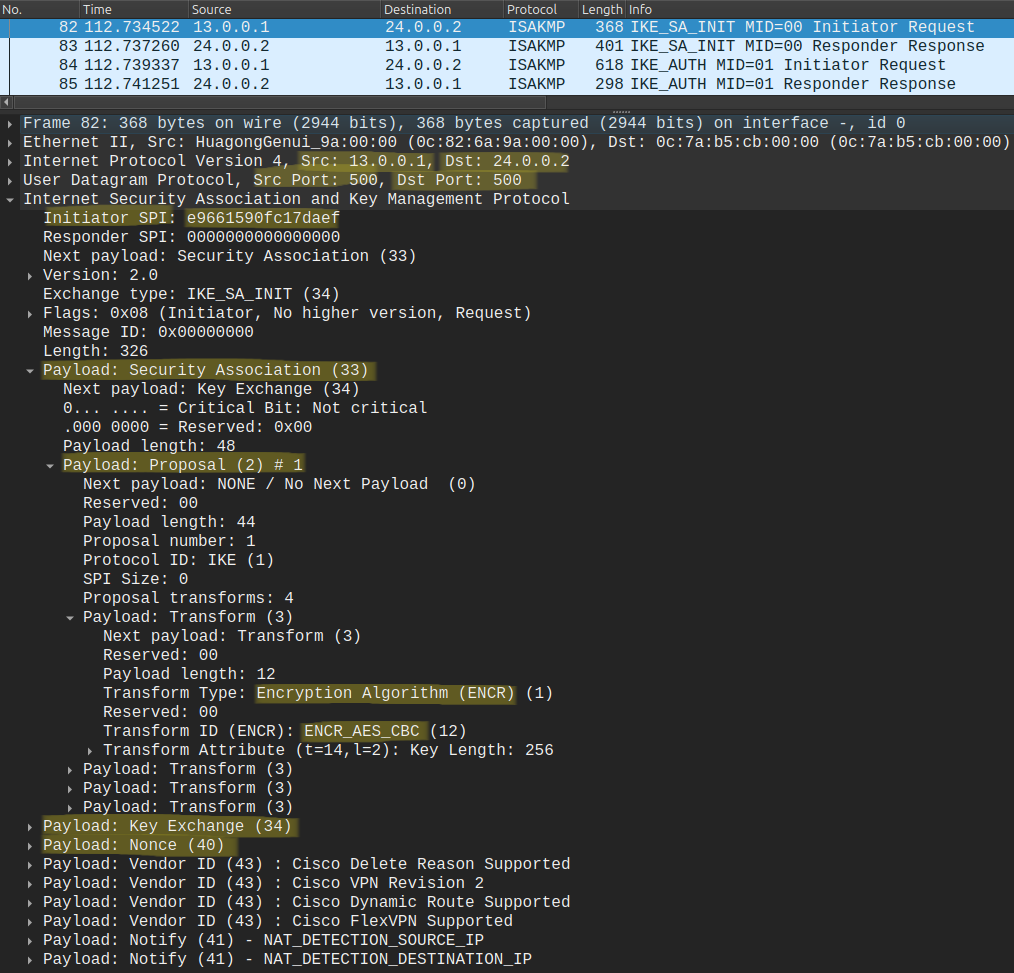Expand the Ethernet II section
The image size is (1014, 973).
pyautogui.click(x=10, y=142)
